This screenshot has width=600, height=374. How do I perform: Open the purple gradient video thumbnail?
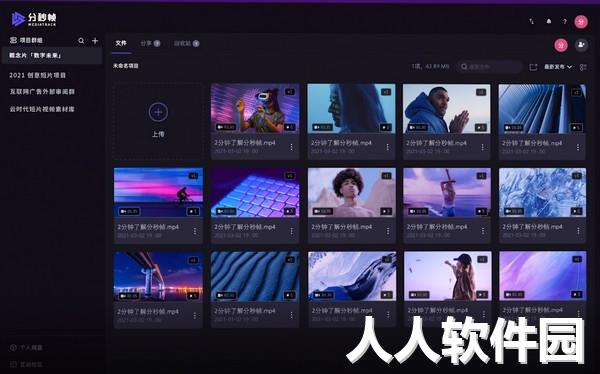tap(543, 276)
